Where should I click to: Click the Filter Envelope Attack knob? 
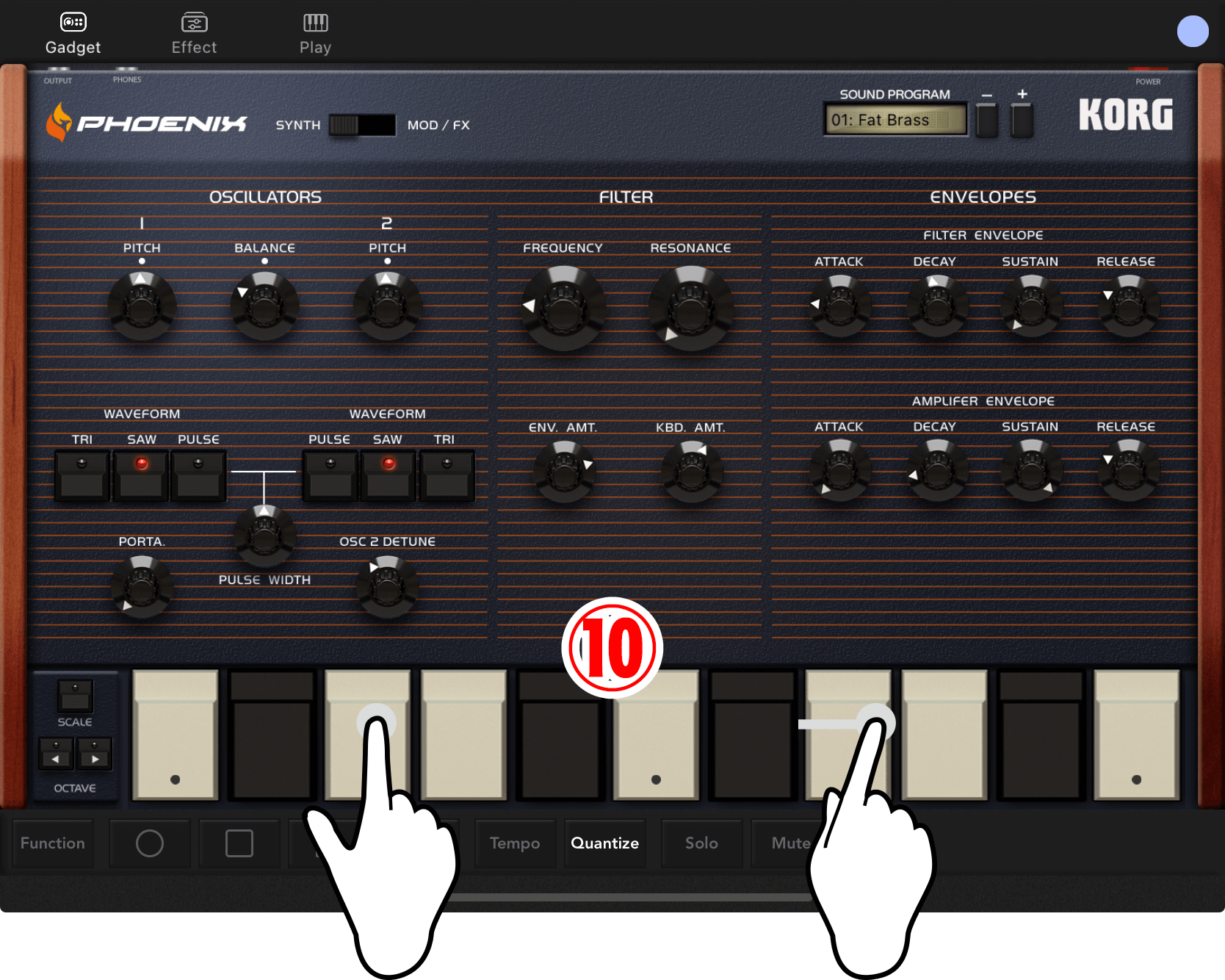click(x=840, y=306)
